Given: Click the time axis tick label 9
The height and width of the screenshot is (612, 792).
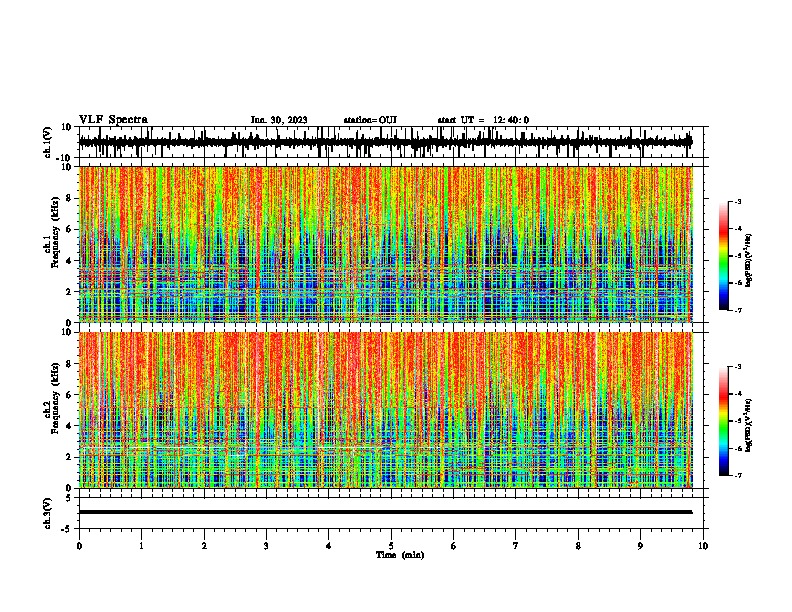Looking at the screenshot, I should (x=640, y=546).
